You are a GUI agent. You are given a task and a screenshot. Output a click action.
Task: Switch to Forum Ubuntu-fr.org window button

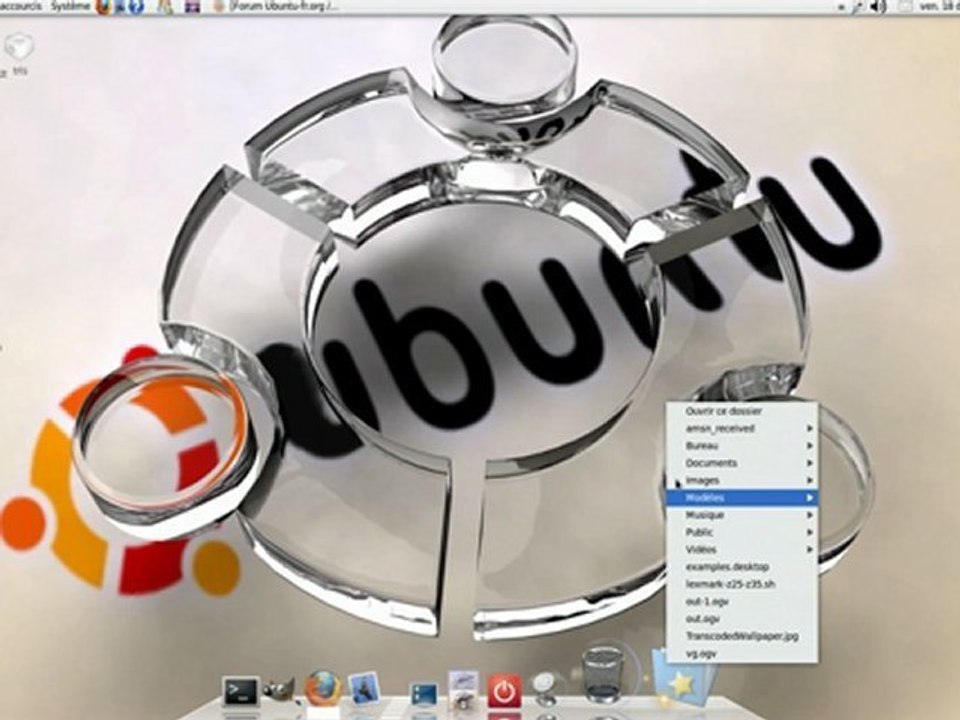277,7
